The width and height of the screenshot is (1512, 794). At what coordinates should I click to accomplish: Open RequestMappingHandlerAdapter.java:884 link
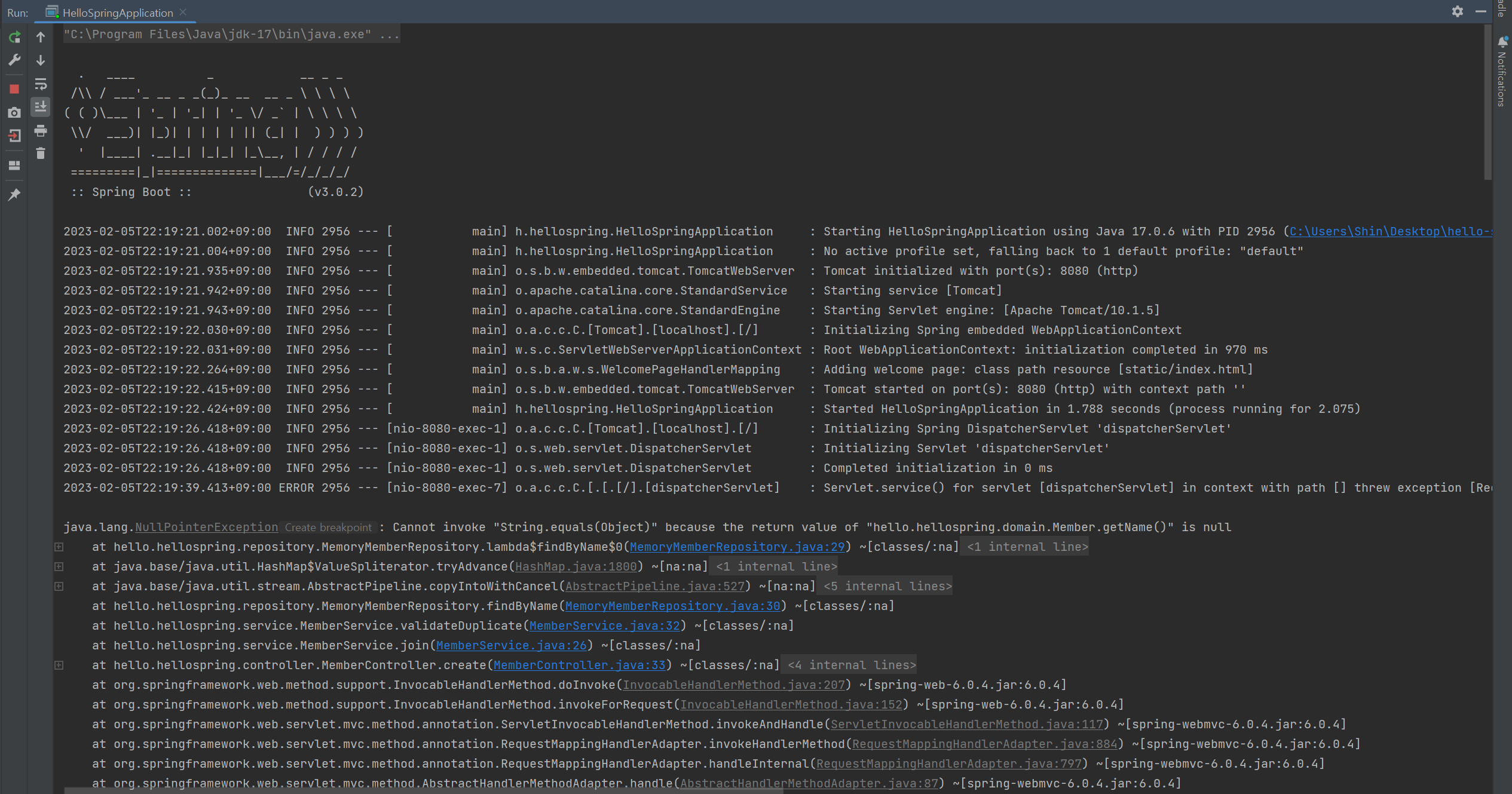(985, 744)
